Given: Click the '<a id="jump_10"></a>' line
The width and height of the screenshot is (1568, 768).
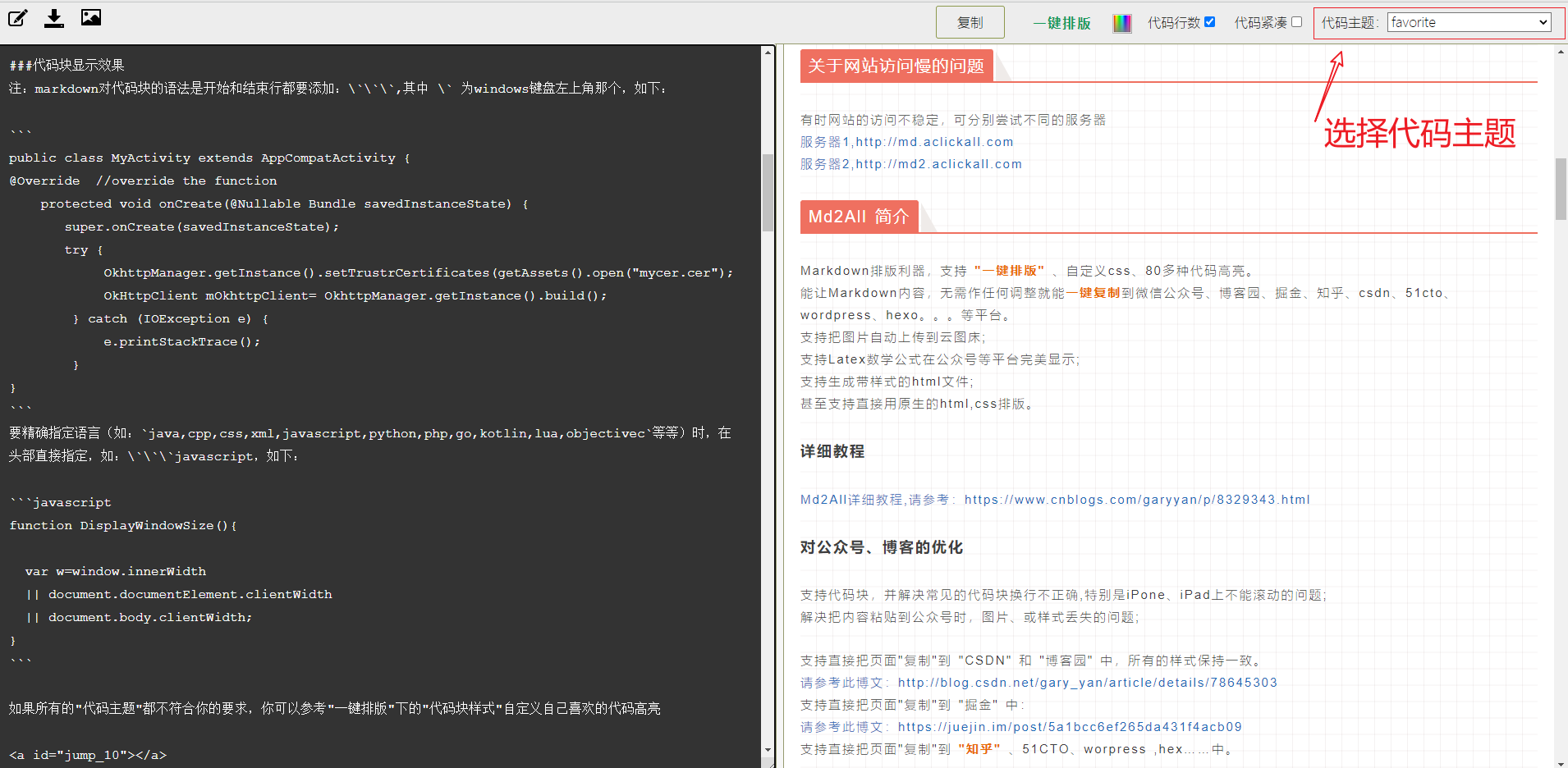Looking at the screenshot, I should click(88, 755).
